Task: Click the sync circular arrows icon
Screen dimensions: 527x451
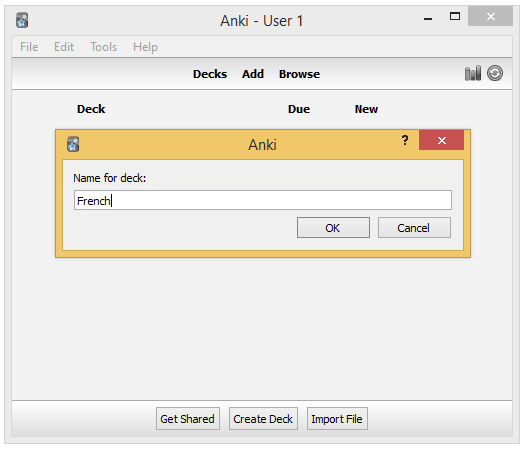Action: click(495, 73)
